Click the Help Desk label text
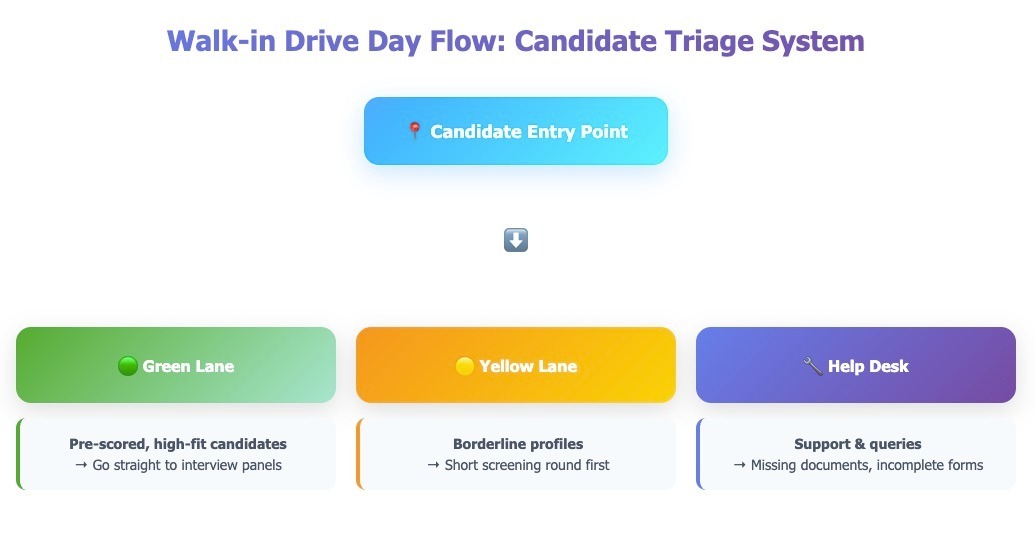Image resolution: width=1035 pixels, height=533 pixels. (868, 366)
